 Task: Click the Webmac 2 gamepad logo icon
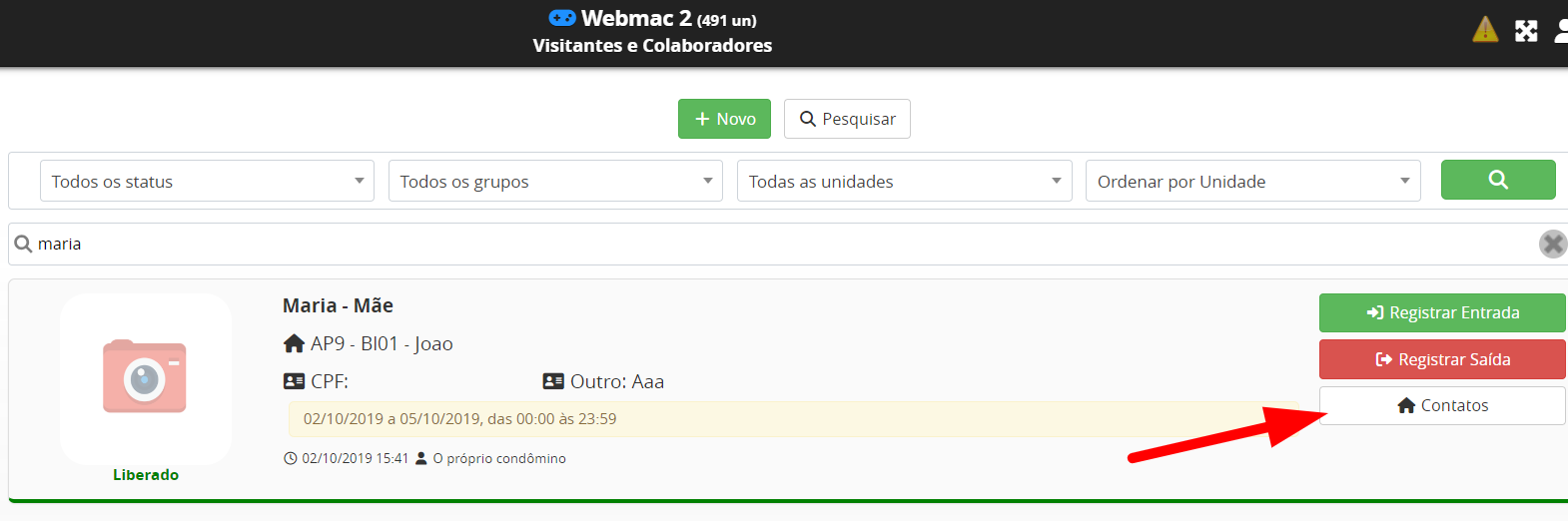(562, 18)
